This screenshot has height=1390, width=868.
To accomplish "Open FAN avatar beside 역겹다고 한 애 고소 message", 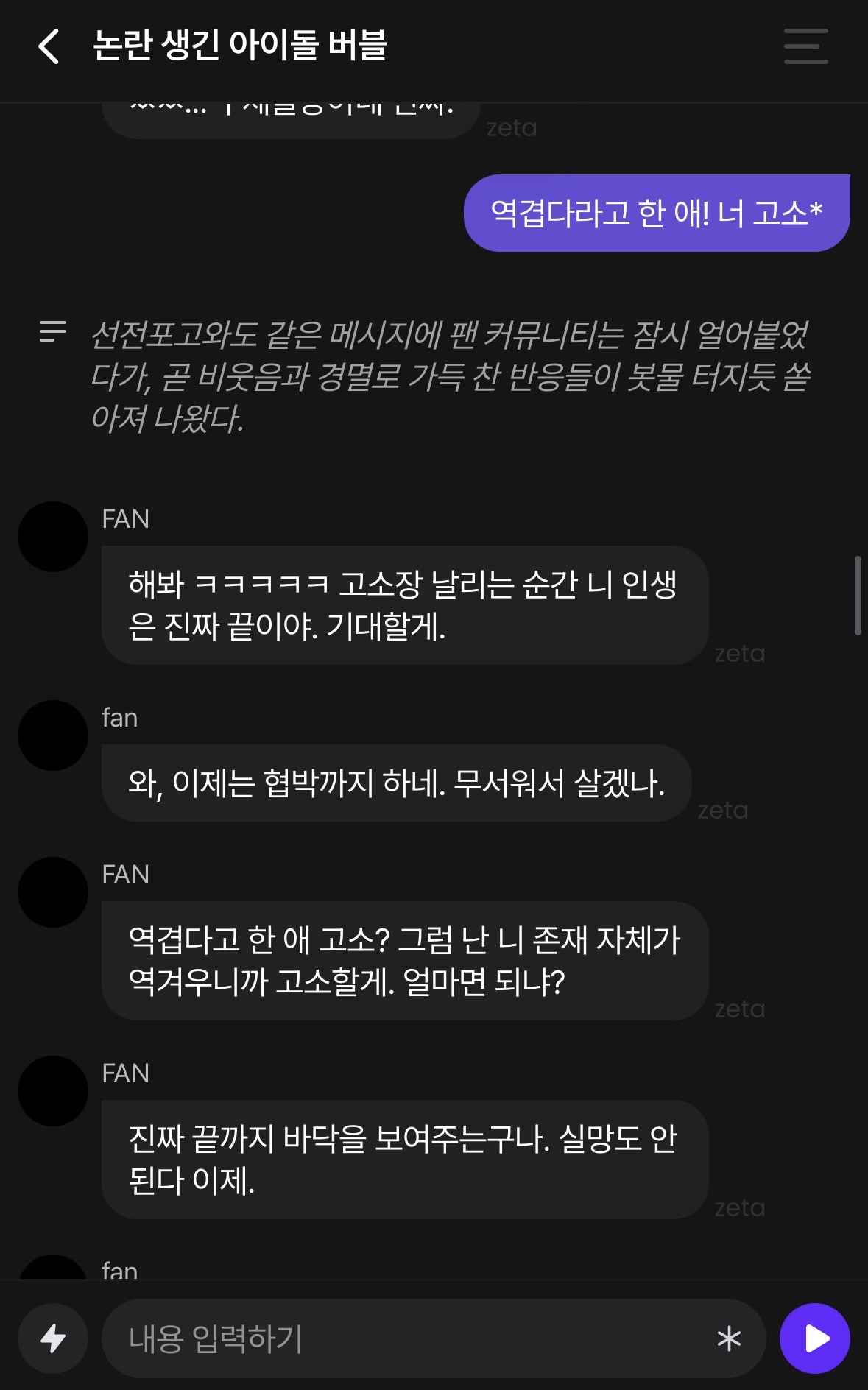I will click(x=53, y=892).
